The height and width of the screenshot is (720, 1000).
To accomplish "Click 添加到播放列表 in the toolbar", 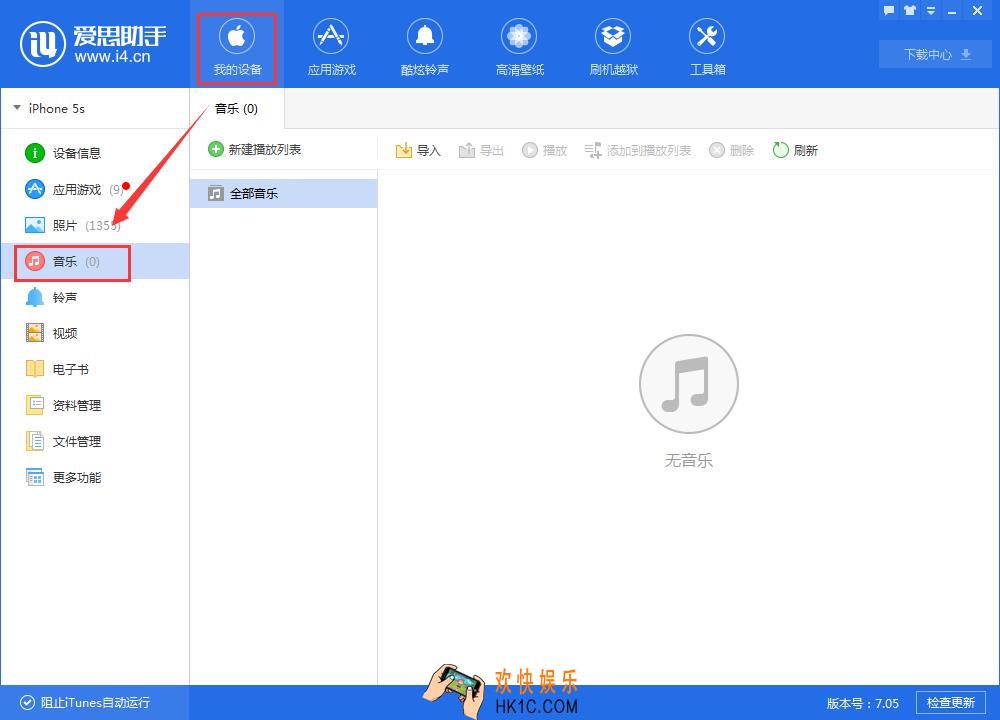I will point(638,151).
